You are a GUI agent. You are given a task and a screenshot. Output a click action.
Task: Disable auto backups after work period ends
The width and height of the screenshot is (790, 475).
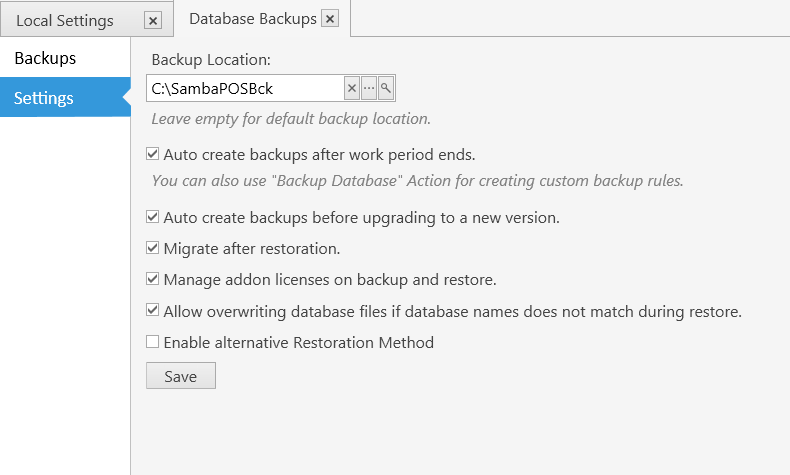(x=152, y=154)
